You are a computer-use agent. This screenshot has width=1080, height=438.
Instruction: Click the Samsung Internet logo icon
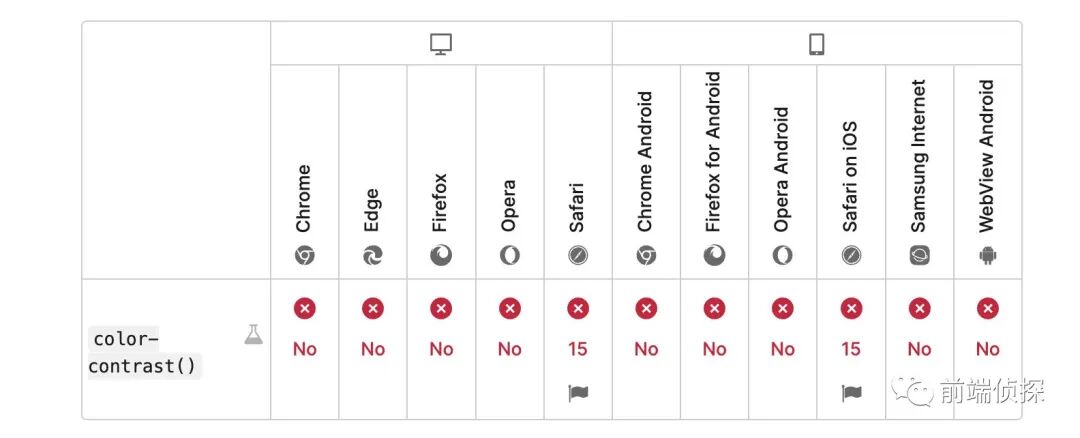click(x=919, y=256)
